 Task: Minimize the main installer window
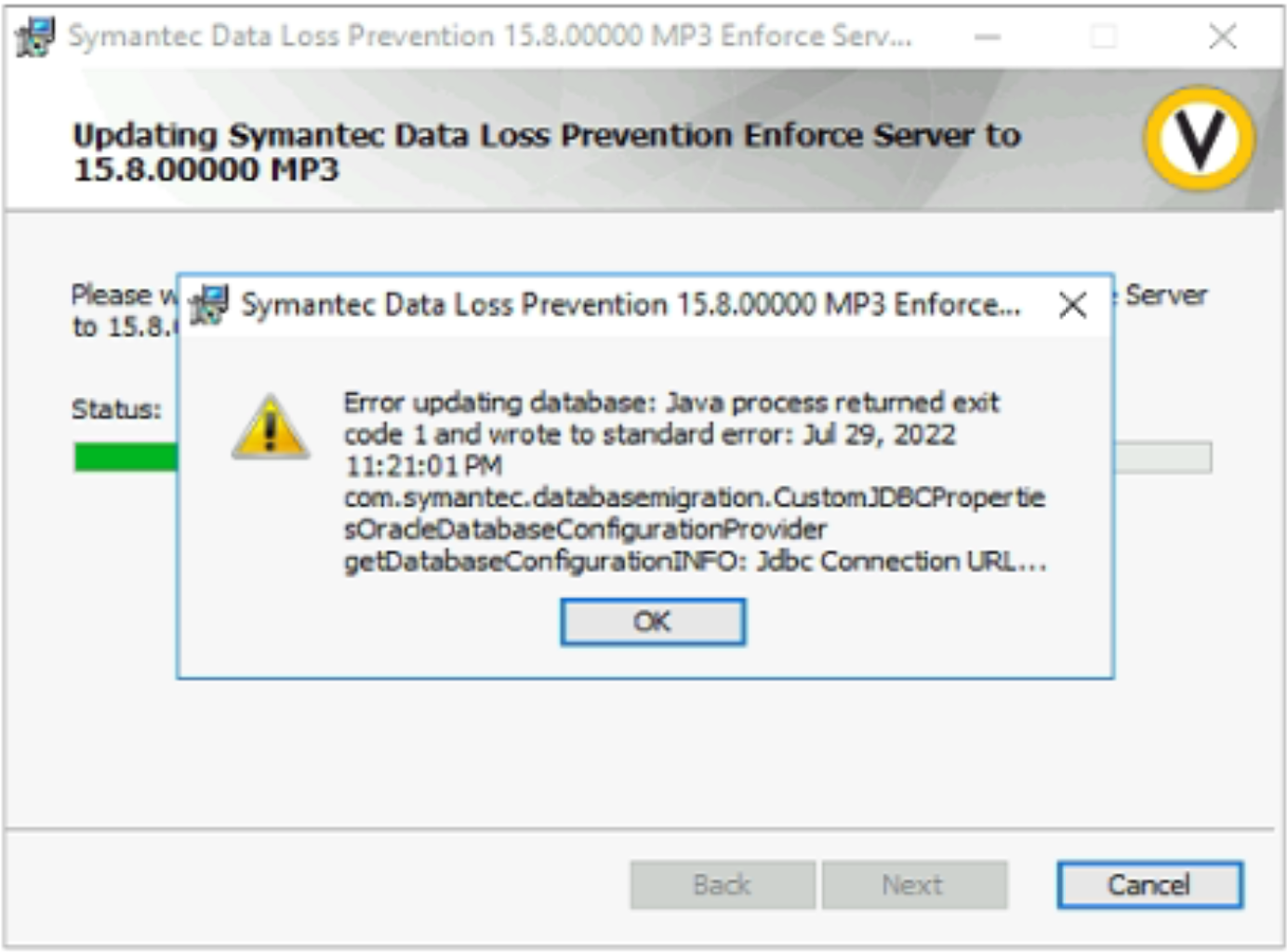click(x=988, y=37)
